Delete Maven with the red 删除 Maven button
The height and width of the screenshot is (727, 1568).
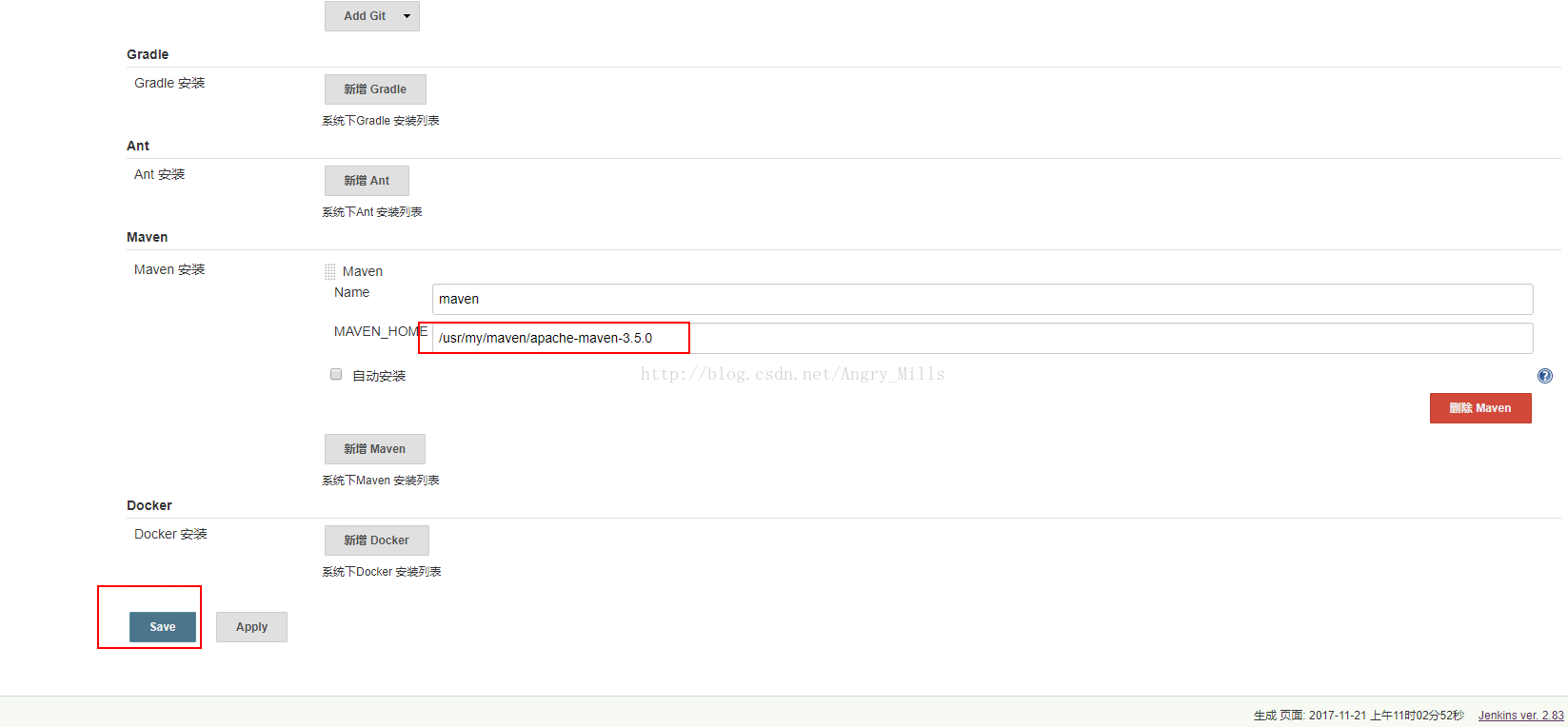(1480, 408)
